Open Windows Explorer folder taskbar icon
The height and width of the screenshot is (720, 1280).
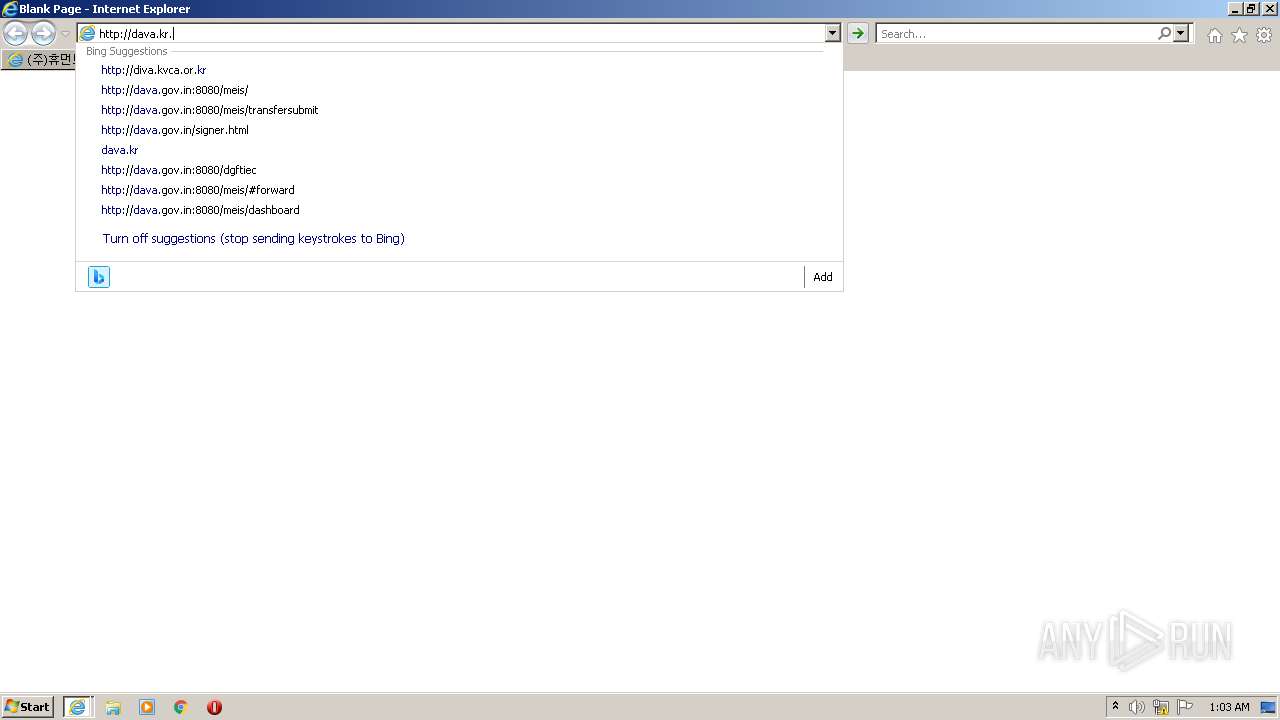click(x=113, y=707)
